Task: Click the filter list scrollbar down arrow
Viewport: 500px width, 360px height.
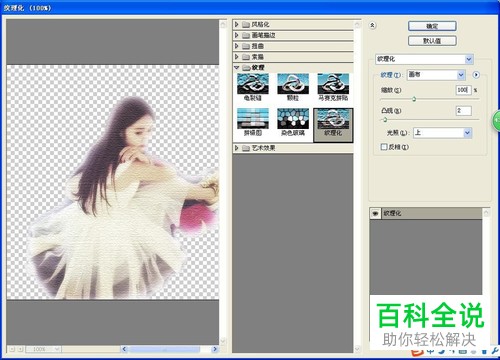Action: tap(357, 349)
